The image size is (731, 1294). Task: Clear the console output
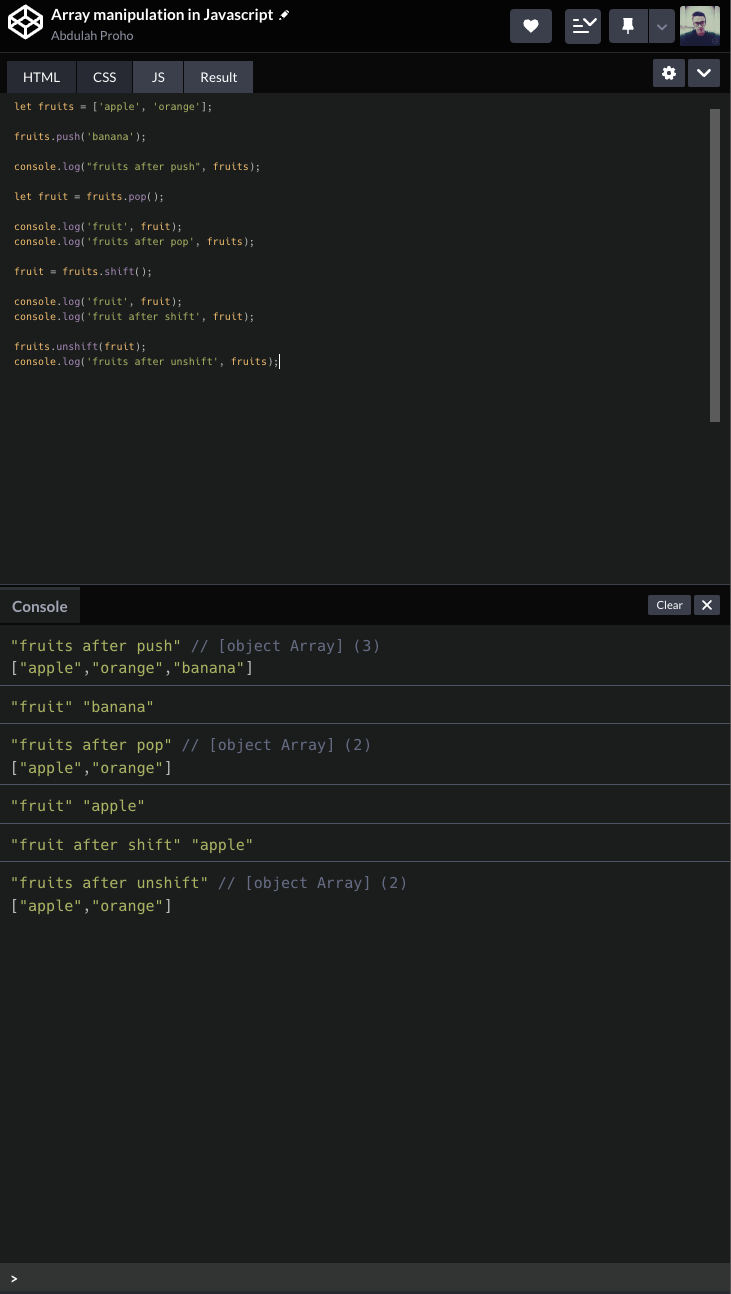(669, 605)
